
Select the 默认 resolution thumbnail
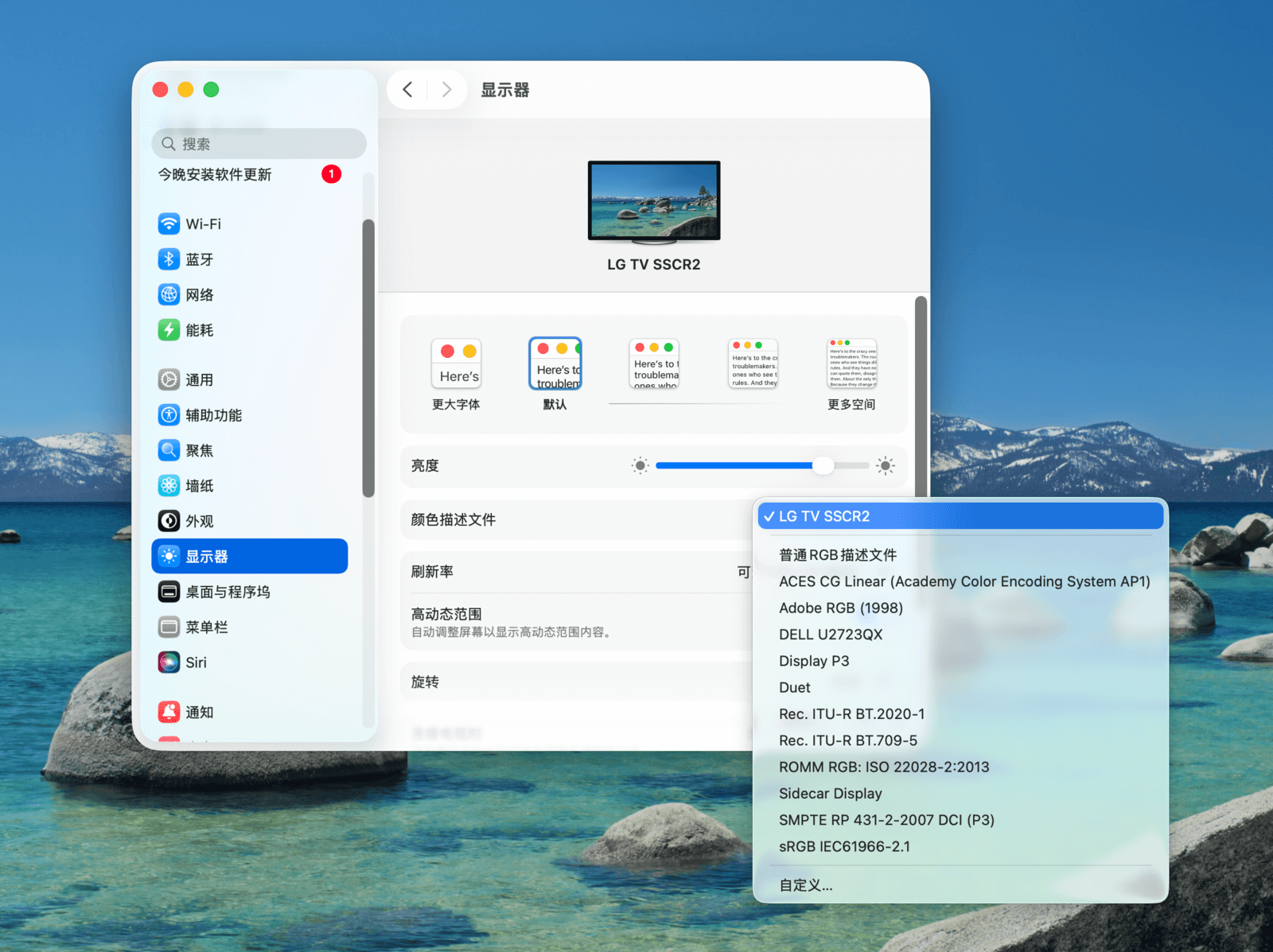[x=555, y=364]
